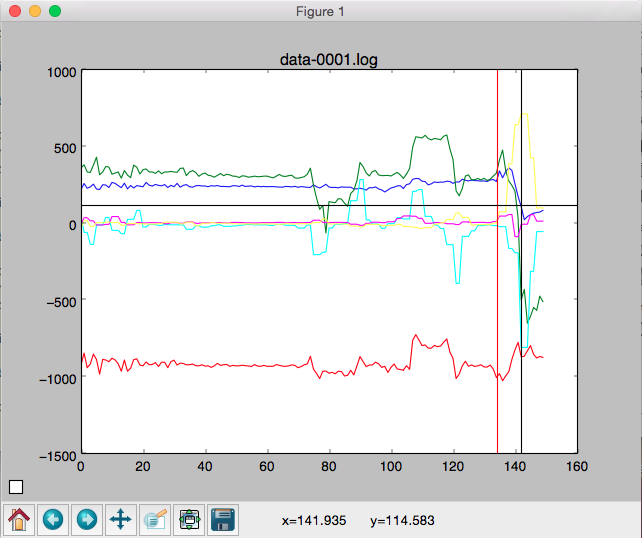Activate the Zoom to rectangle tool
This screenshot has width=642, height=538.
point(155,520)
